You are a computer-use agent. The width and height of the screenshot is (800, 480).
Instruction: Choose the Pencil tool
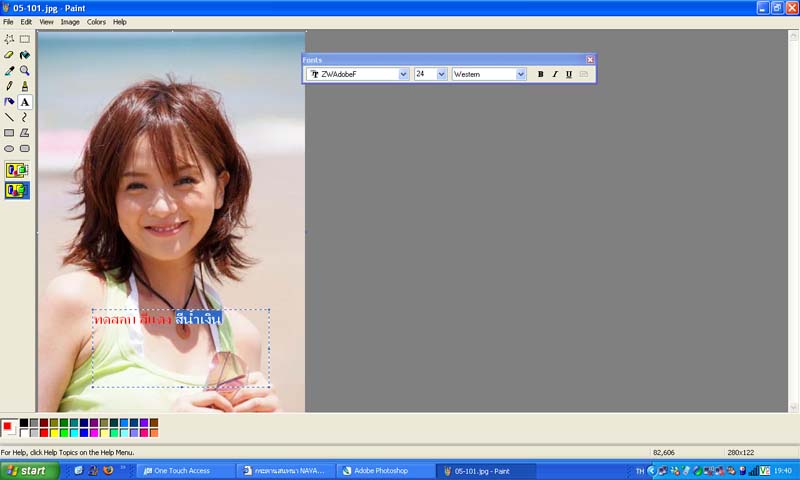tap(9, 86)
